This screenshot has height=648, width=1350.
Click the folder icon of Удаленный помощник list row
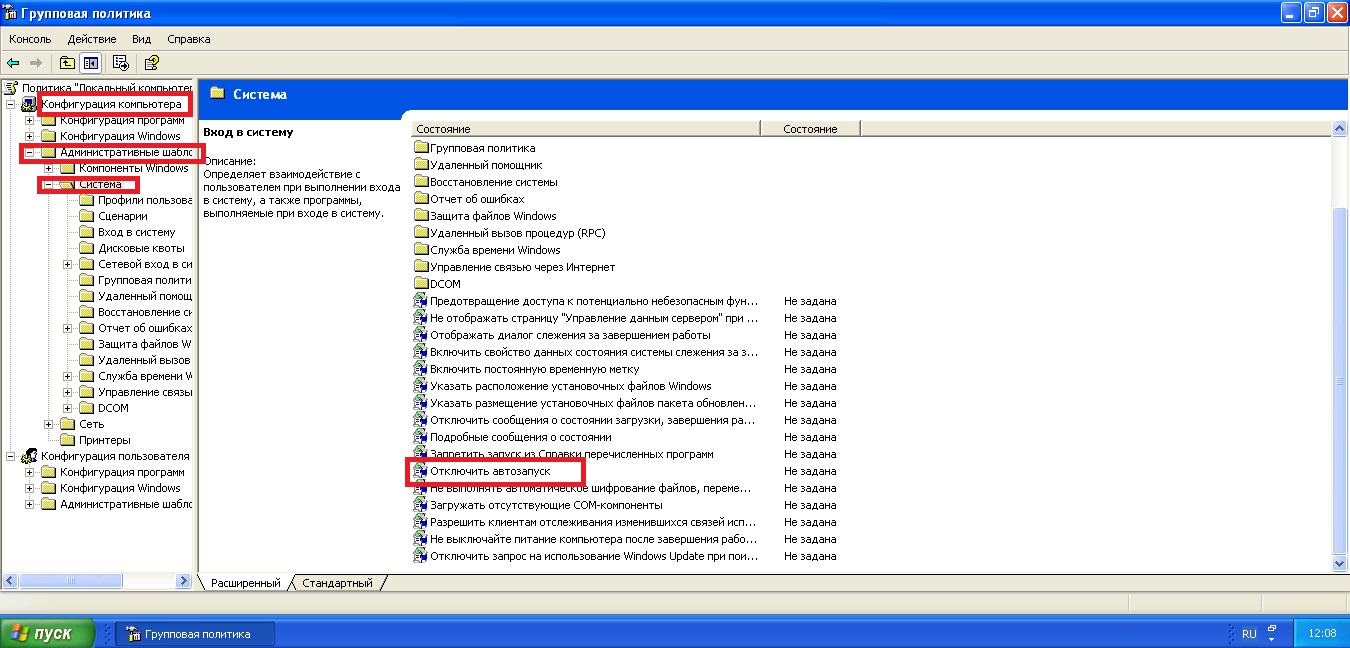pyautogui.click(x=421, y=165)
